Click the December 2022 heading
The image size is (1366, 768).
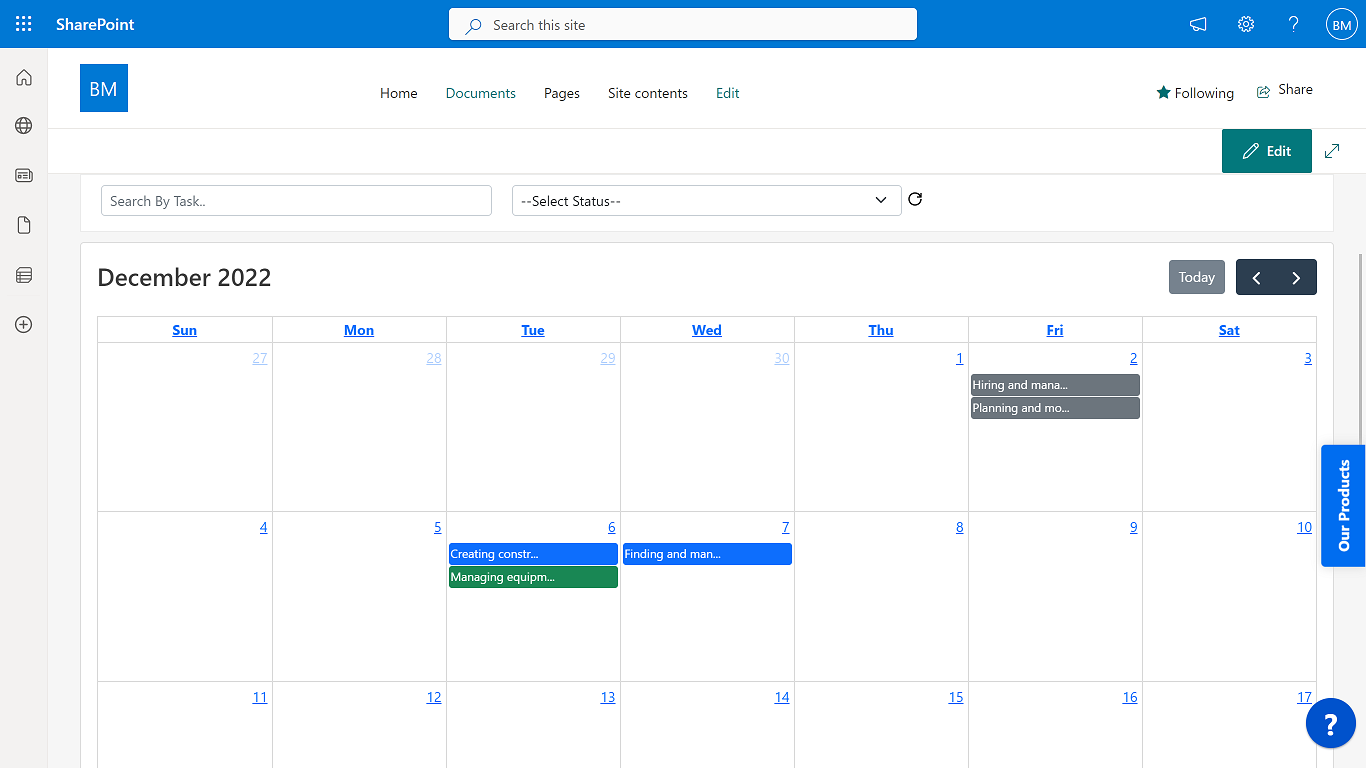click(x=184, y=277)
